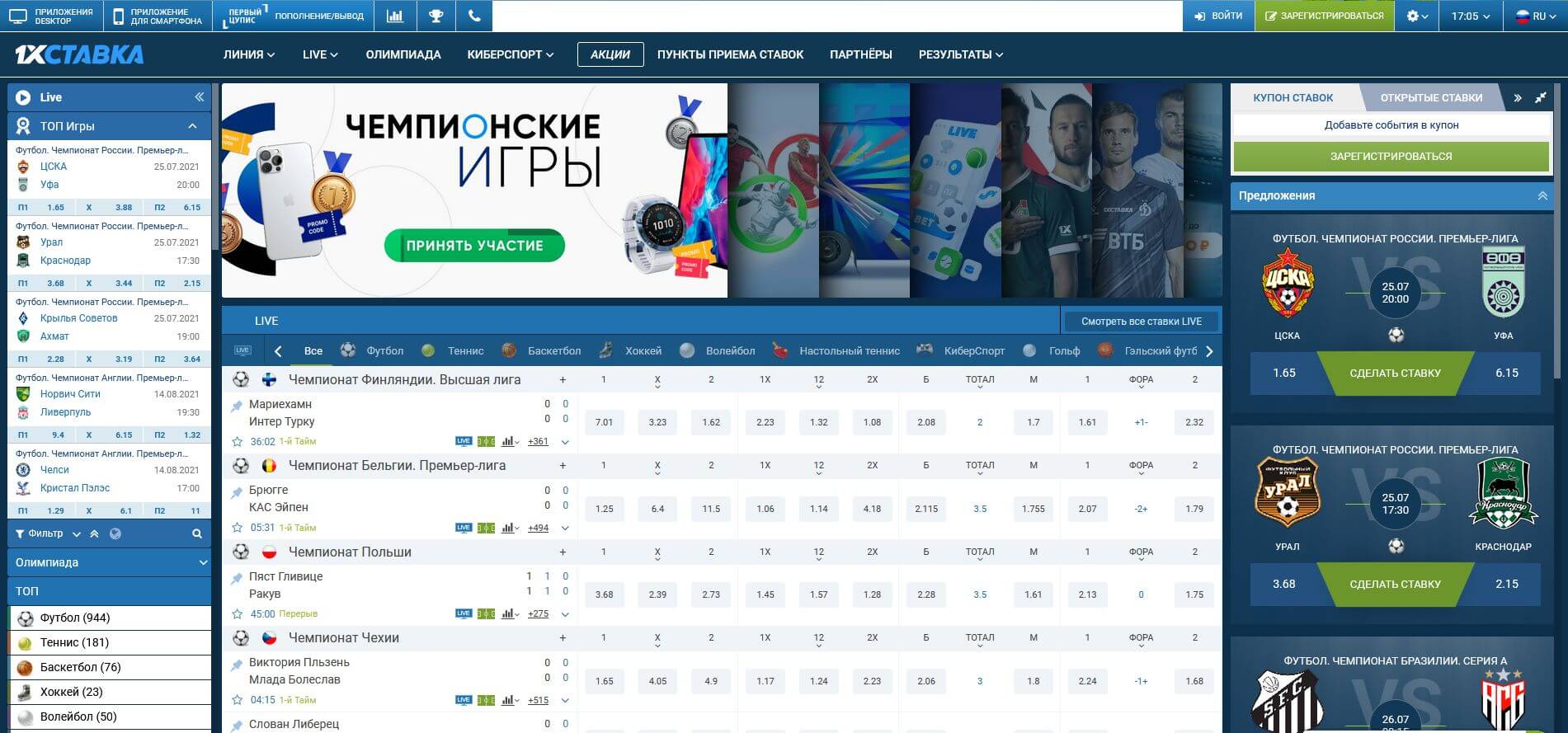This screenshot has width=1568, height=733.
Task: Open the ЛИНИЯ menu
Action: click(x=248, y=54)
